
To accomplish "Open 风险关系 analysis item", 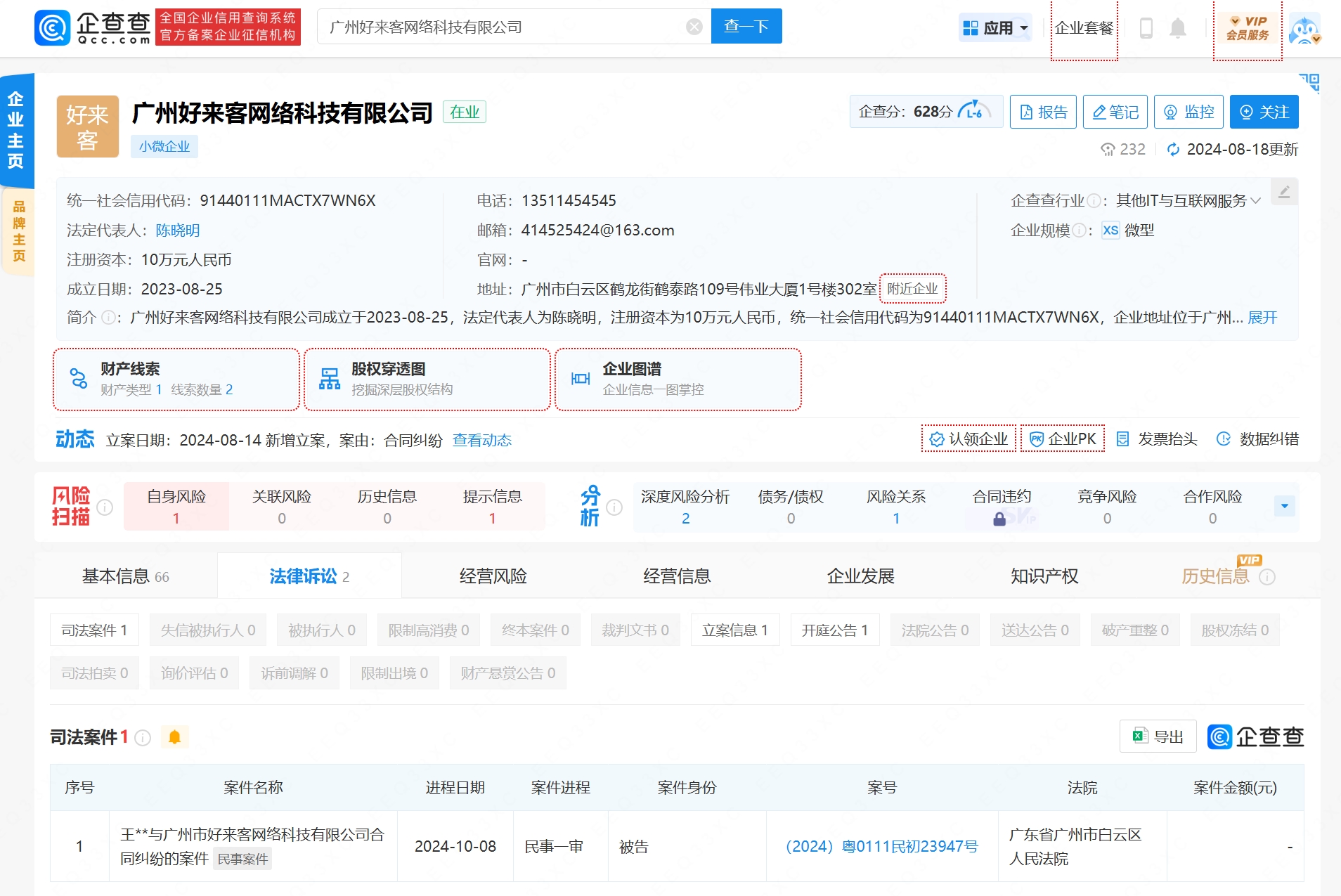I will [x=896, y=507].
